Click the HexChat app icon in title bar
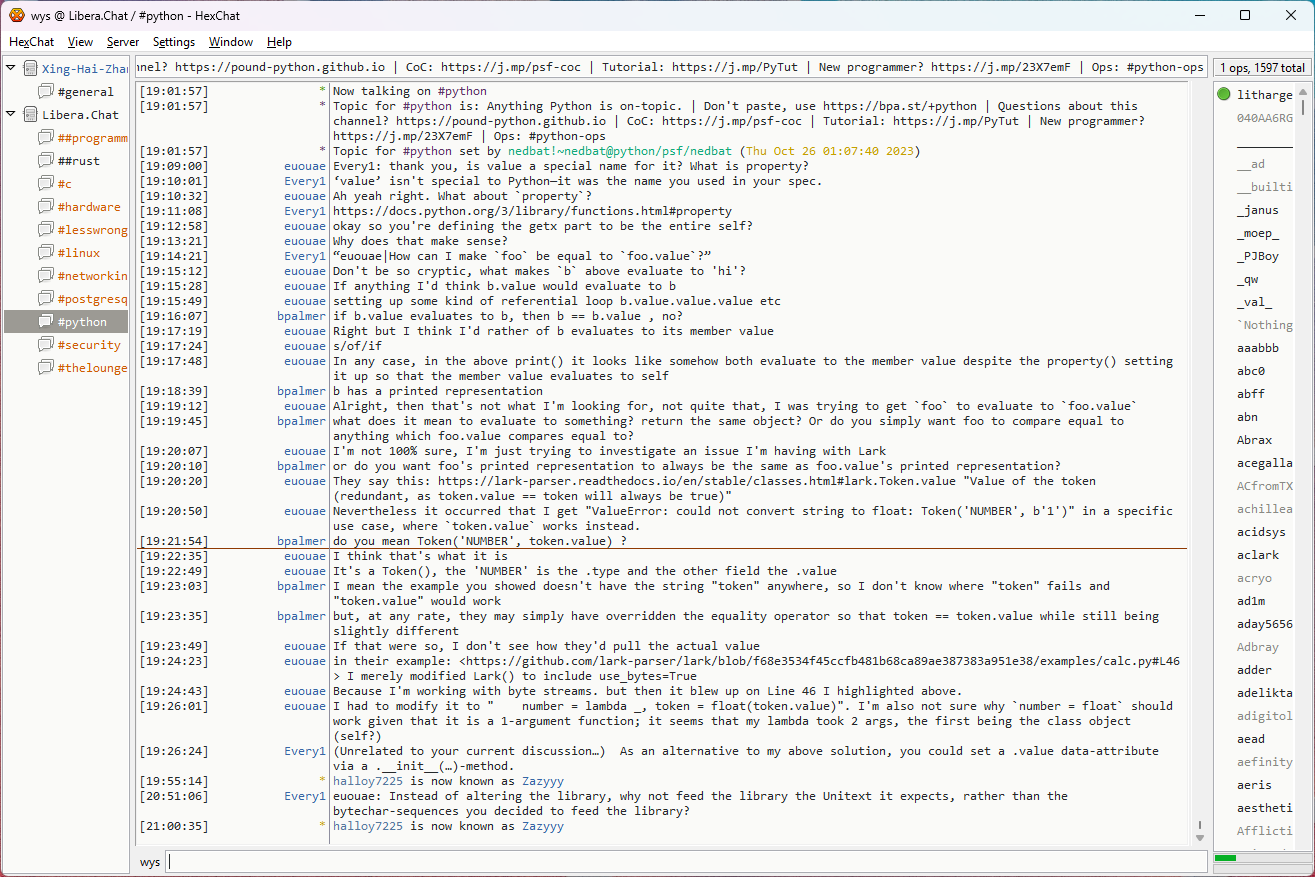Image resolution: width=1315 pixels, height=877 pixels. pyautogui.click(x=16, y=16)
